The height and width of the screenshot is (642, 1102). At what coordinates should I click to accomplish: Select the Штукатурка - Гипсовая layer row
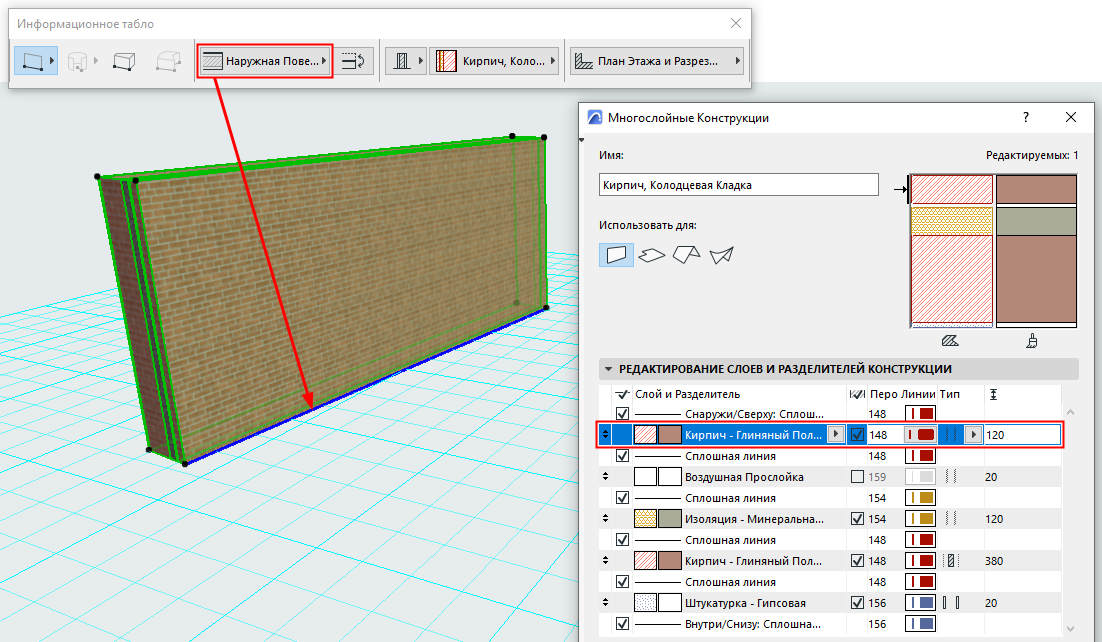tap(829, 603)
